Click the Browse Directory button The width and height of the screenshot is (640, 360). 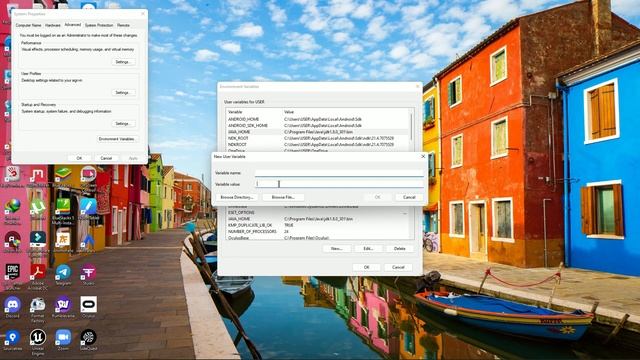237,197
